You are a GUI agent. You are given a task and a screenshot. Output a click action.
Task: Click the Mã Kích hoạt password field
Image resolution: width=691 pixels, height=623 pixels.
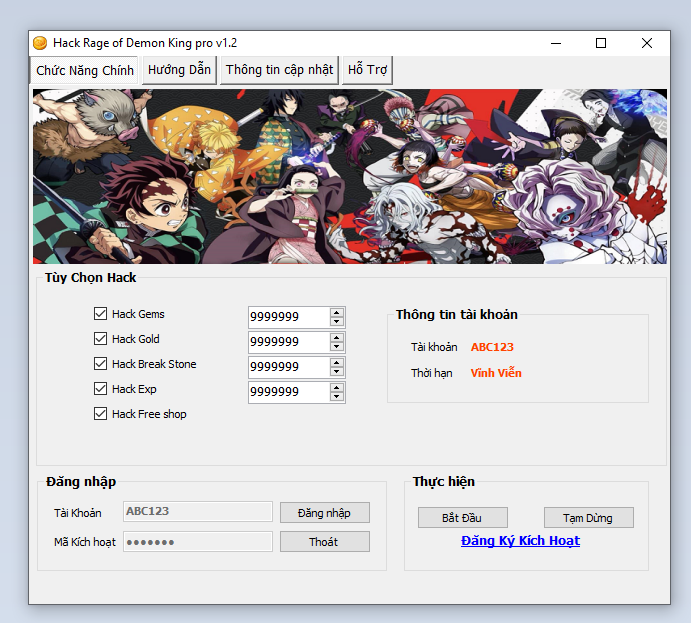[x=197, y=542]
